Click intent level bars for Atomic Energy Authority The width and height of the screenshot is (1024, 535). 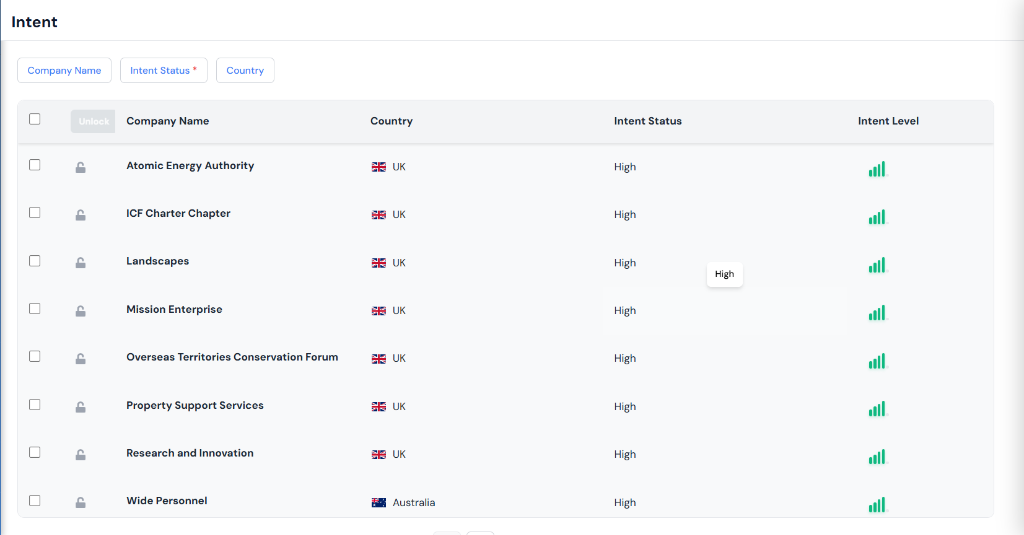[x=878, y=169]
